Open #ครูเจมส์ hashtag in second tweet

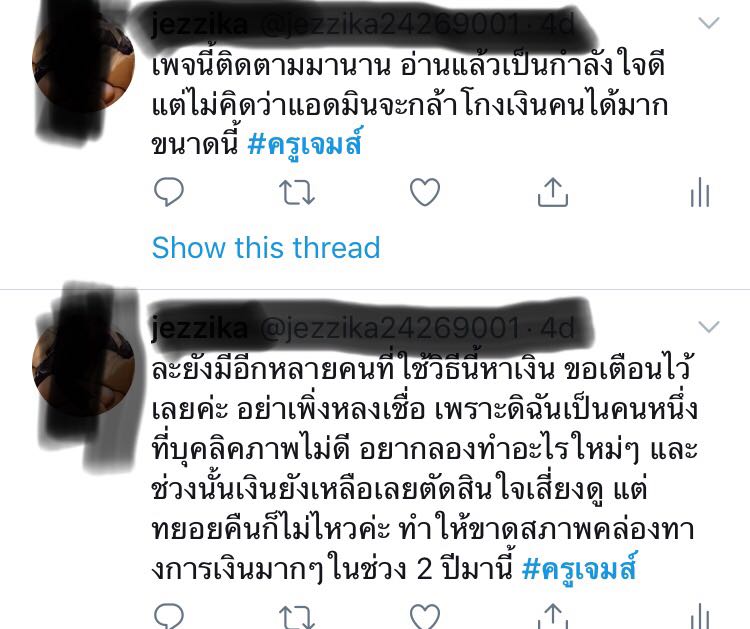tap(580, 568)
